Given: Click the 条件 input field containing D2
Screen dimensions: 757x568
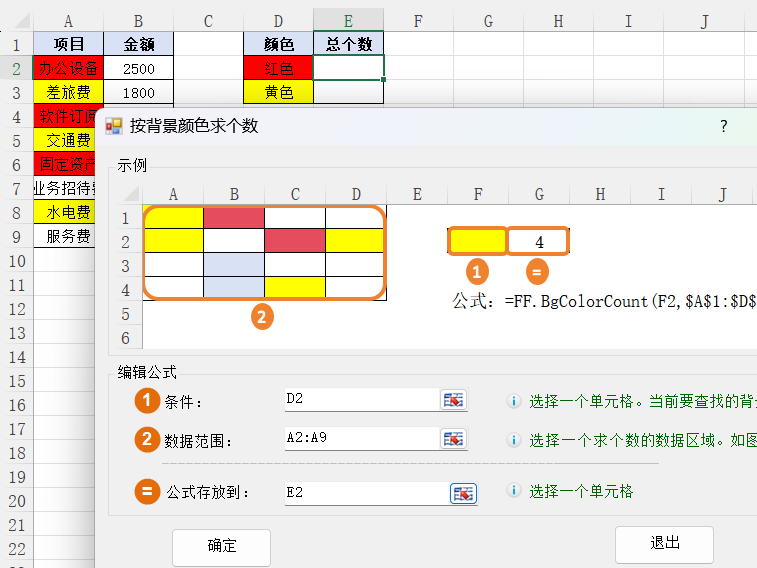Looking at the screenshot, I should tap(360, 400).
